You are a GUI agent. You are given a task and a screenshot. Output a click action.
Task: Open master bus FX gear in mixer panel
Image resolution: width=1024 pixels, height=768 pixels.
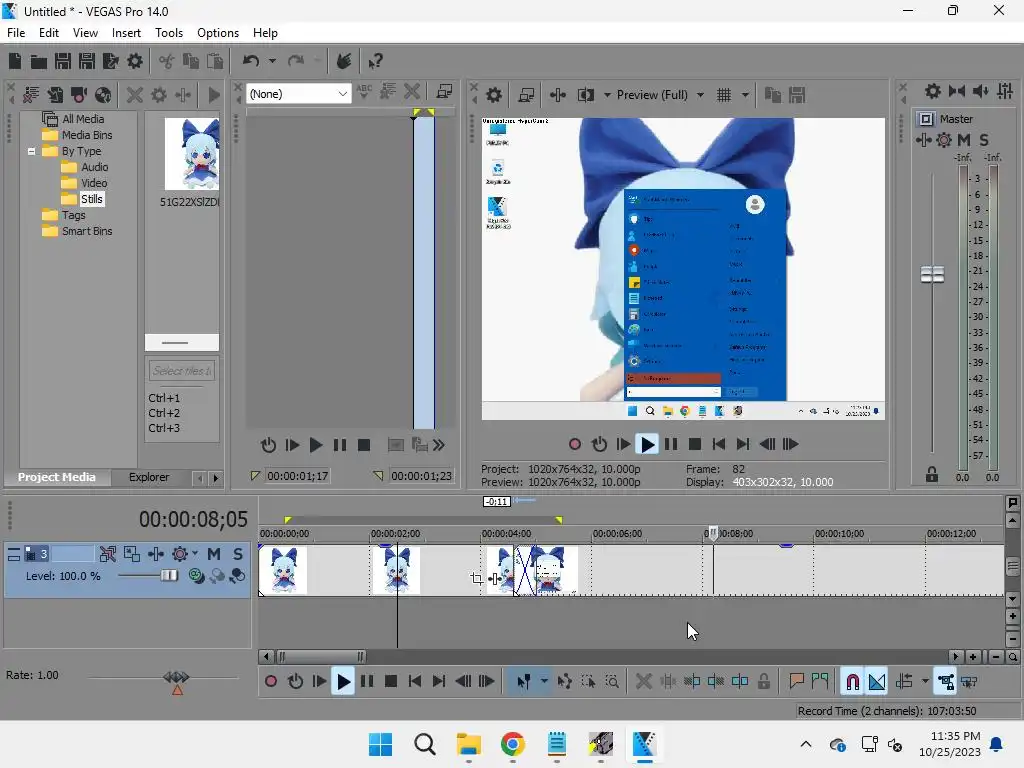tap(944, 140)
